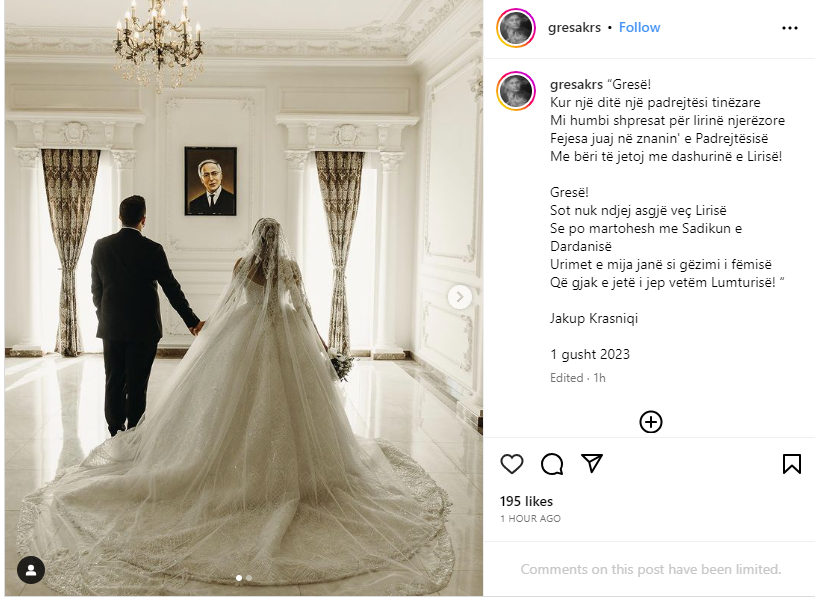
Task: Select the first carousel dot indicator
Action: [239, 578]
